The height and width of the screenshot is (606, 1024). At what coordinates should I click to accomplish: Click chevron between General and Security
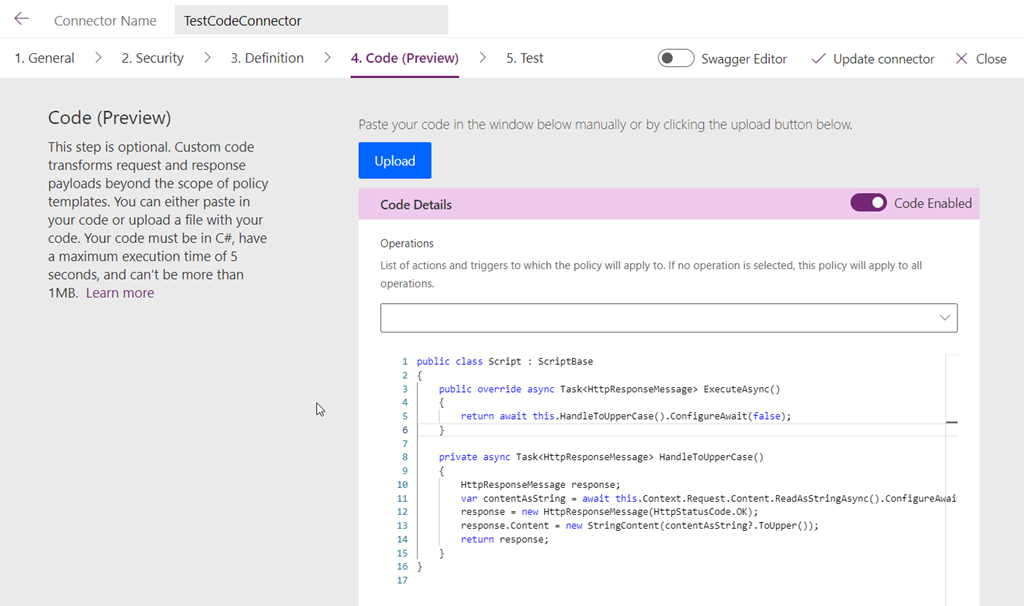coord(98,58)
